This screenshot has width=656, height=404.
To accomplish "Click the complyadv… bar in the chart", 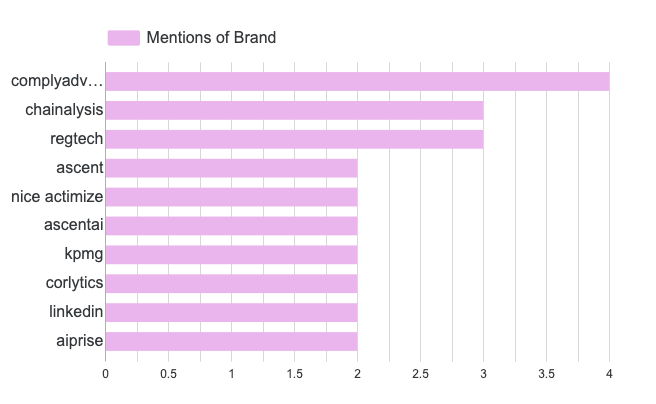I will coord(357,81).
